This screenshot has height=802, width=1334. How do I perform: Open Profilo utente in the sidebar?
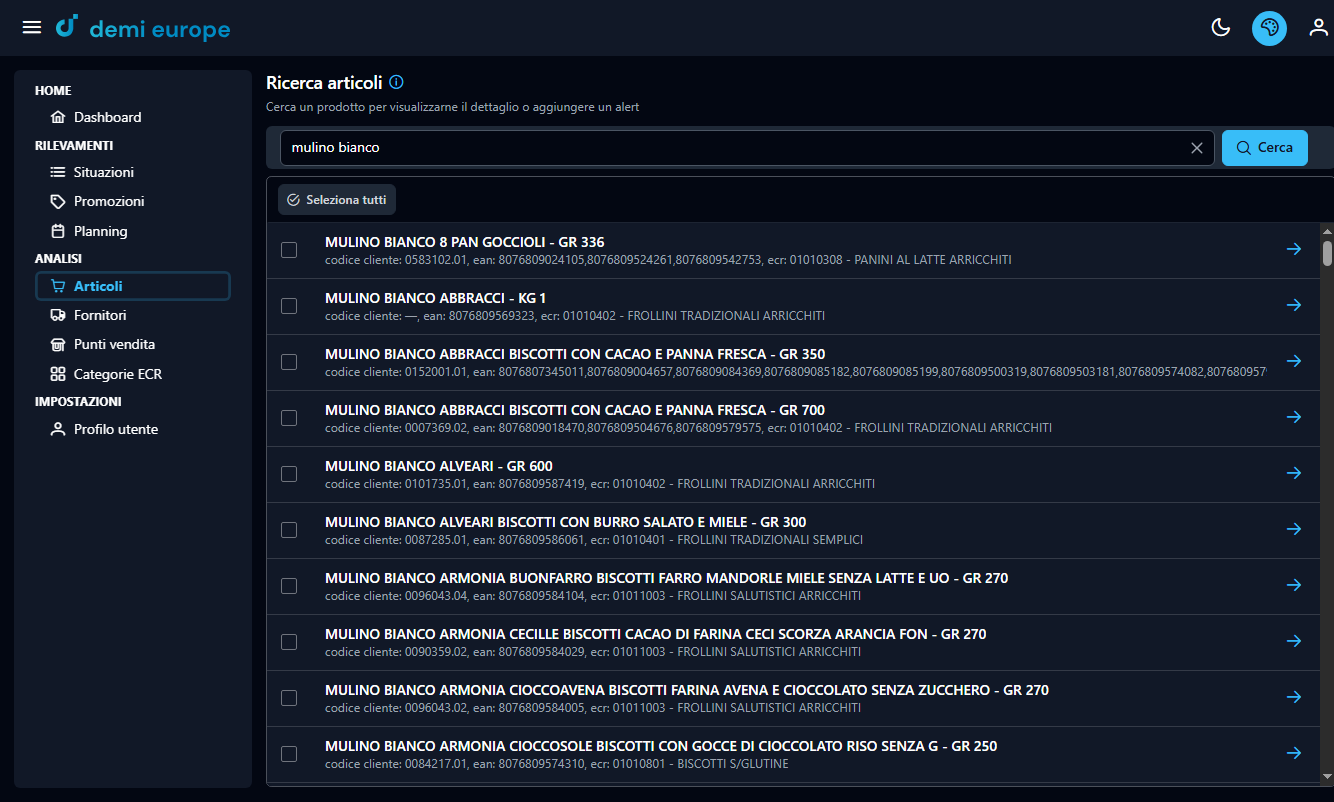tap(132, 429)
